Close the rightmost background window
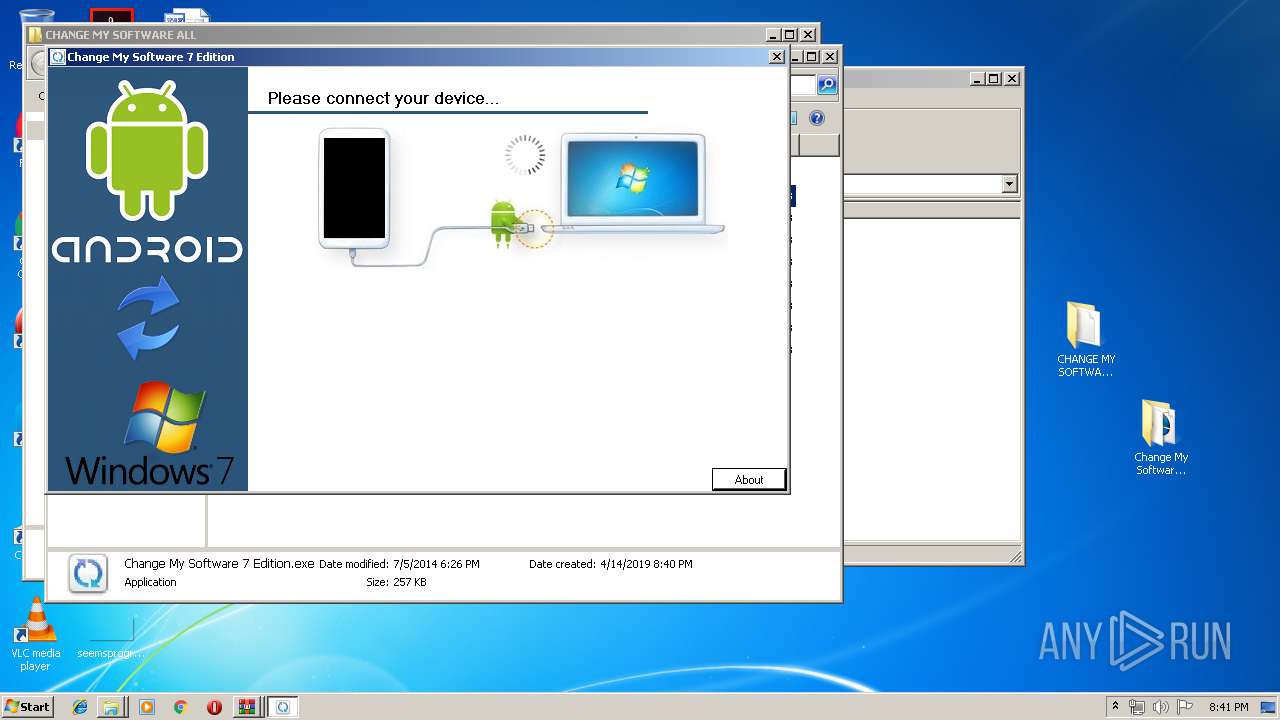The height and width of the screenshot is (720, 1280). [1012, 78]
